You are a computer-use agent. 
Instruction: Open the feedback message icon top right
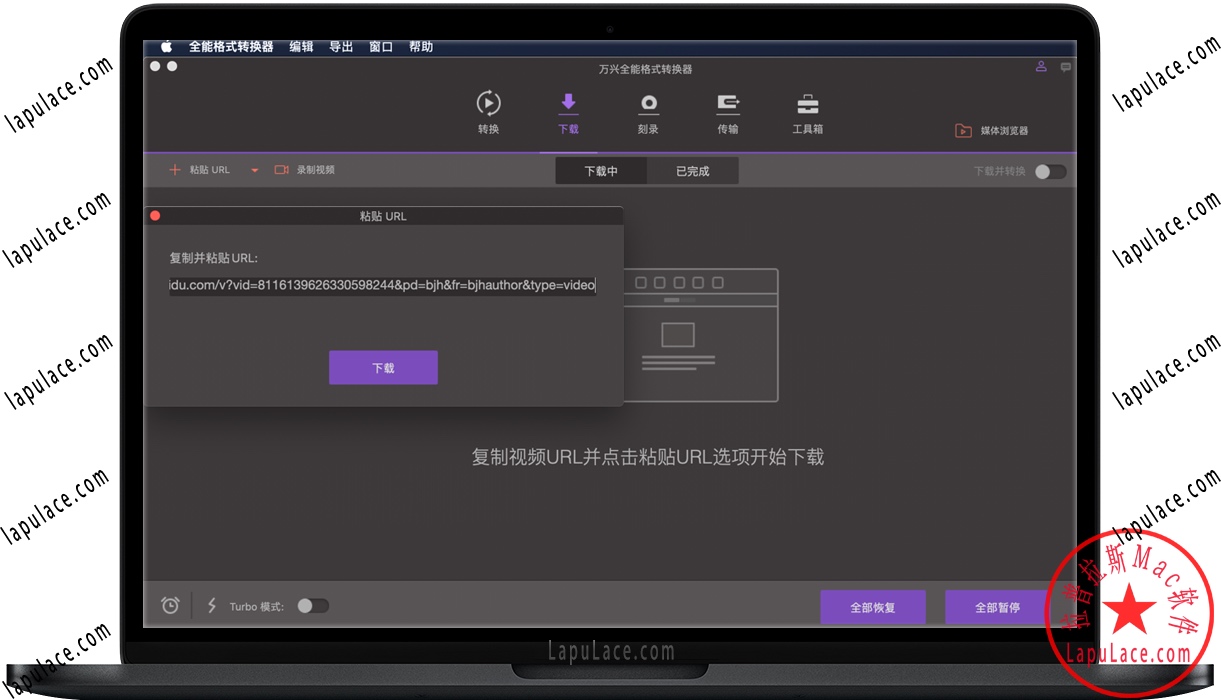click(1064, 66)
